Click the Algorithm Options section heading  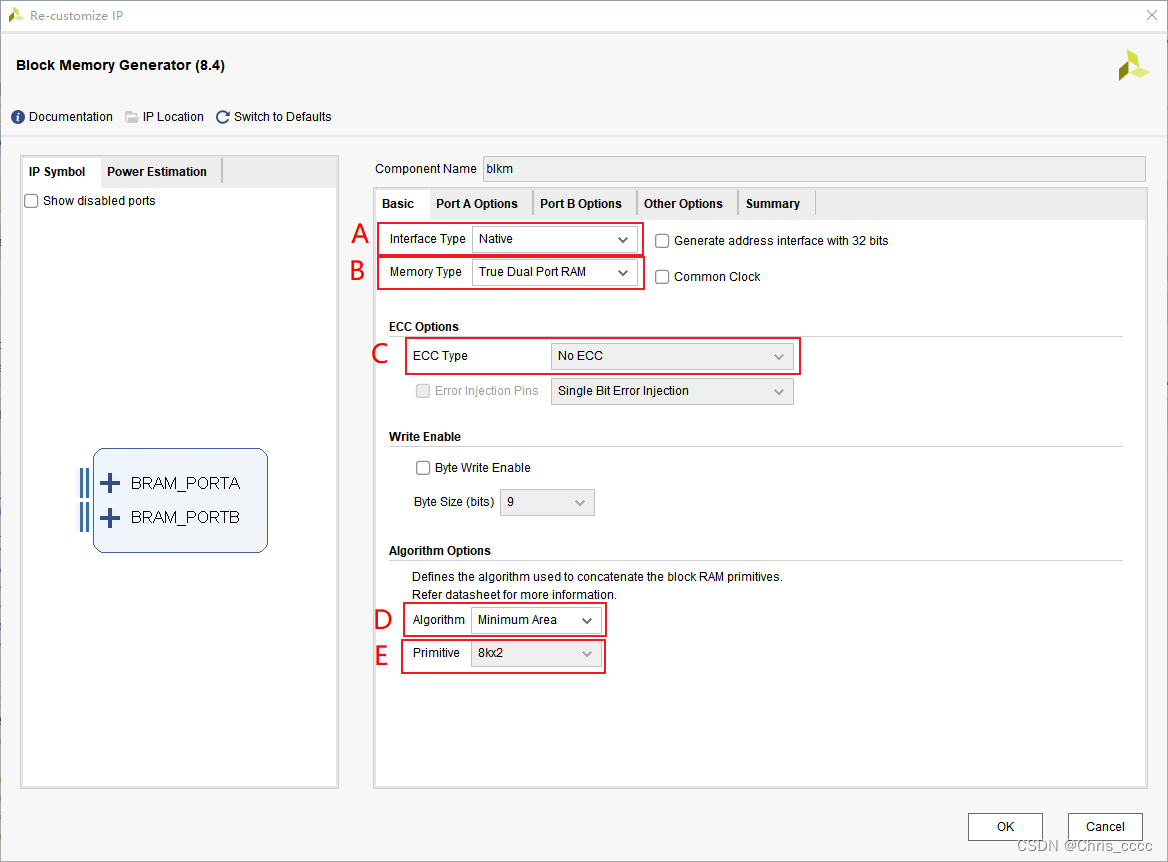coord(439,551)
